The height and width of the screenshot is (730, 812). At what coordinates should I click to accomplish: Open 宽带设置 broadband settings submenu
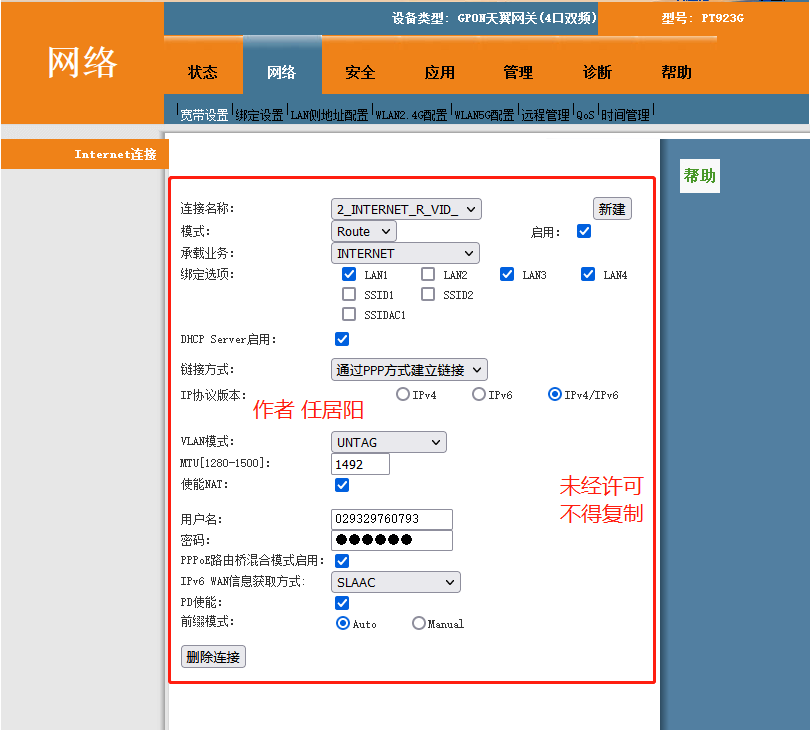coord(205,115)
